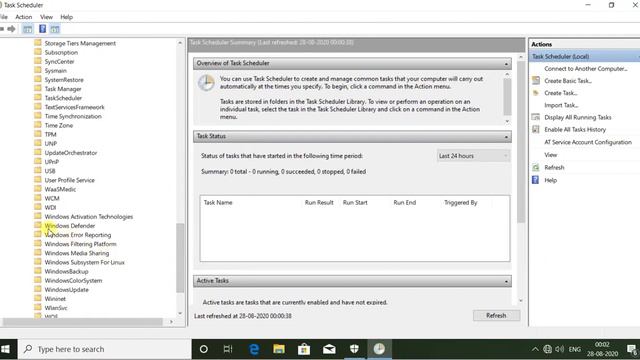Click the volume icon in system tray

click(560, 349)
